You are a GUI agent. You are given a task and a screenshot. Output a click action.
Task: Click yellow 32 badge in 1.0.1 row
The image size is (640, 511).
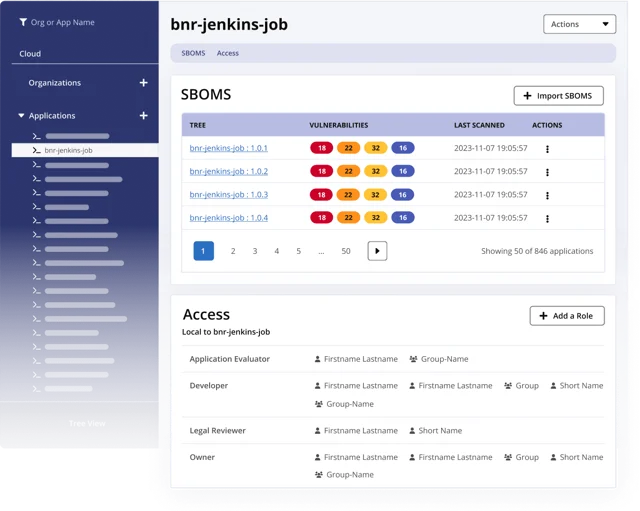[x=376, y=148]
